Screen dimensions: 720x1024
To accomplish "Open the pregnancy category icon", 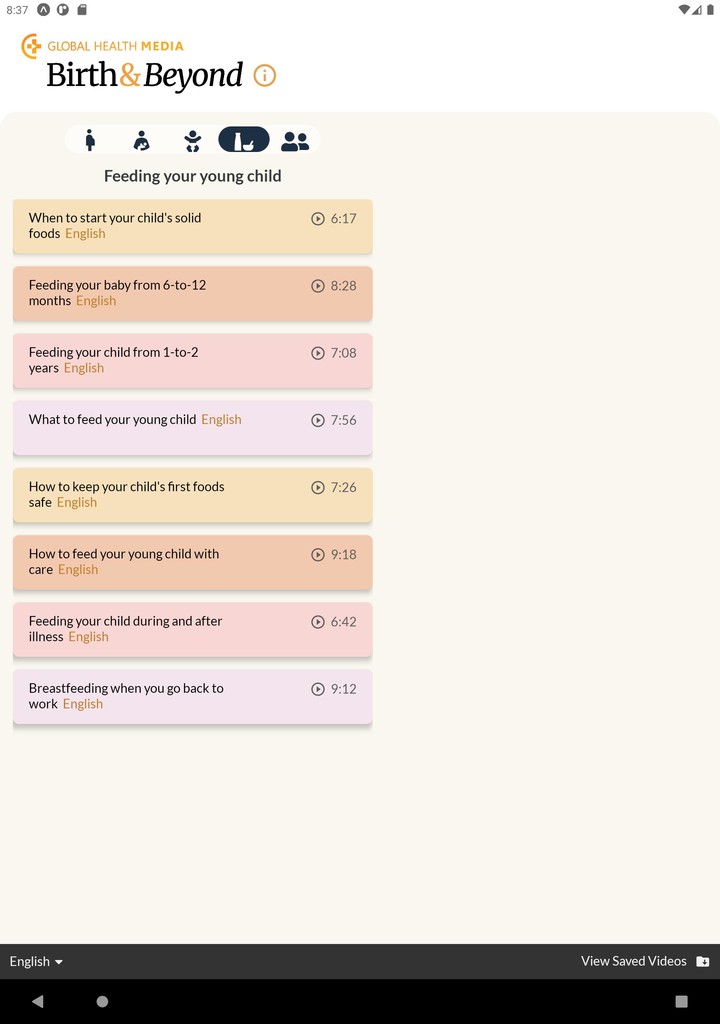I will pos(90,140).
